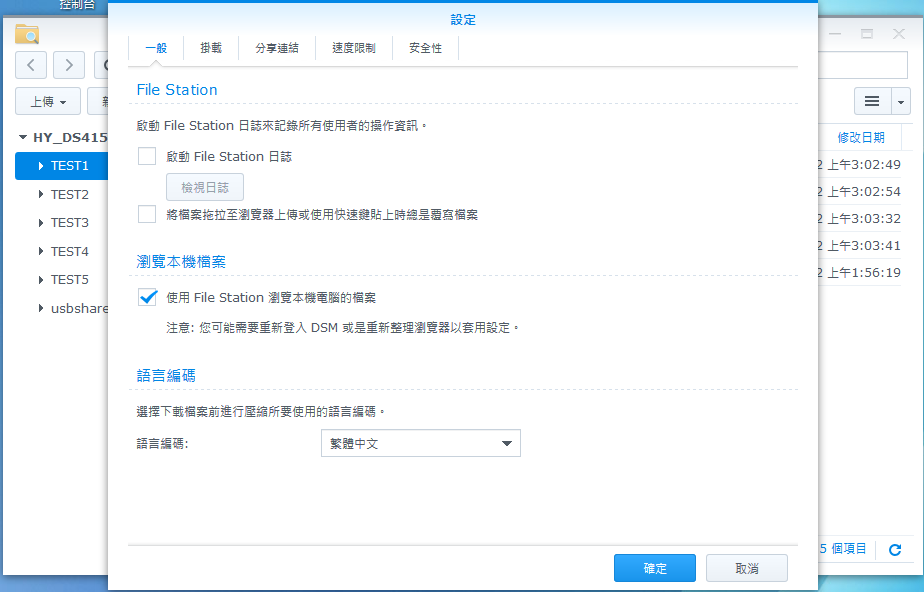Image resolution: width=924 pixels, height=592 pixels.
Task: Minimize the File Station window
Action: [835, 34]
